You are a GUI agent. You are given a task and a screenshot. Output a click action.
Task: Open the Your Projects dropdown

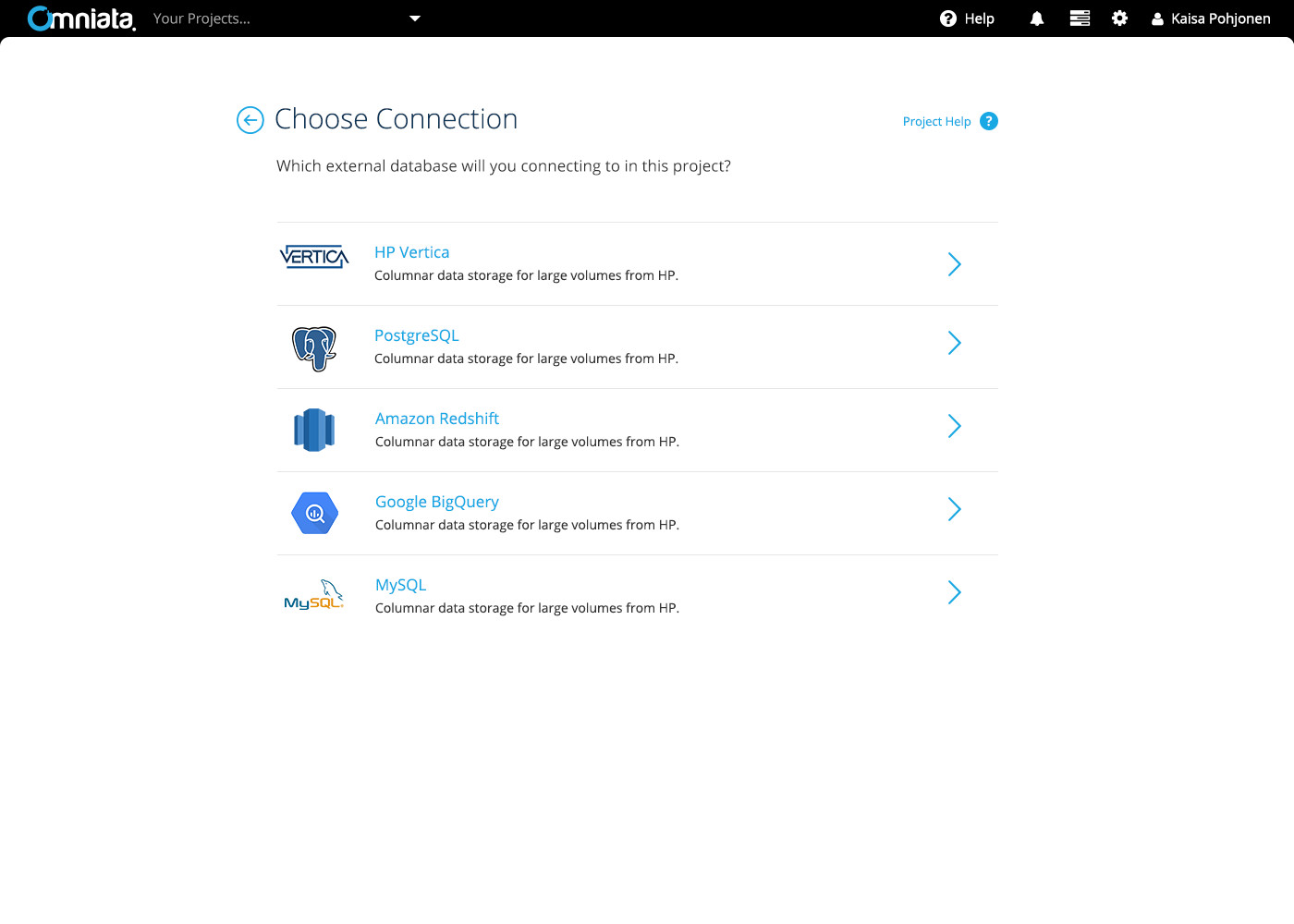point(287,18)
